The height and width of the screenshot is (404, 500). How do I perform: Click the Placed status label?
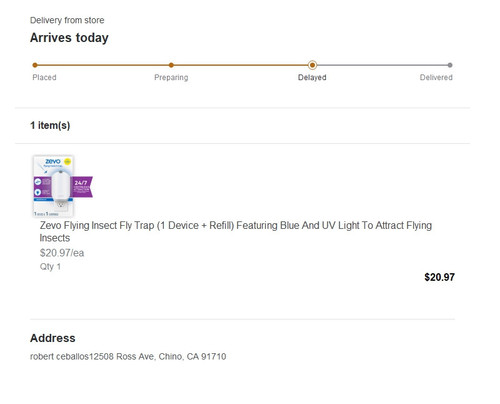(x=44, y=77)
